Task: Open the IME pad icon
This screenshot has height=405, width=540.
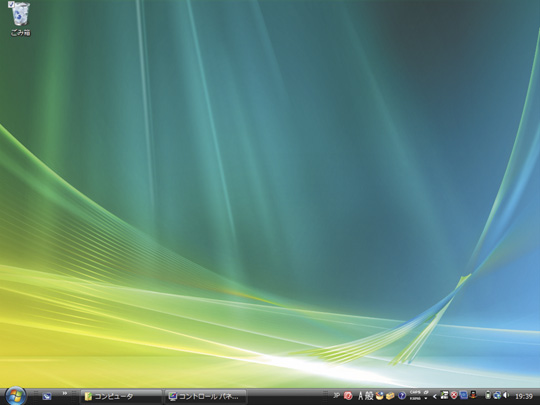Action: click(380, 396)
